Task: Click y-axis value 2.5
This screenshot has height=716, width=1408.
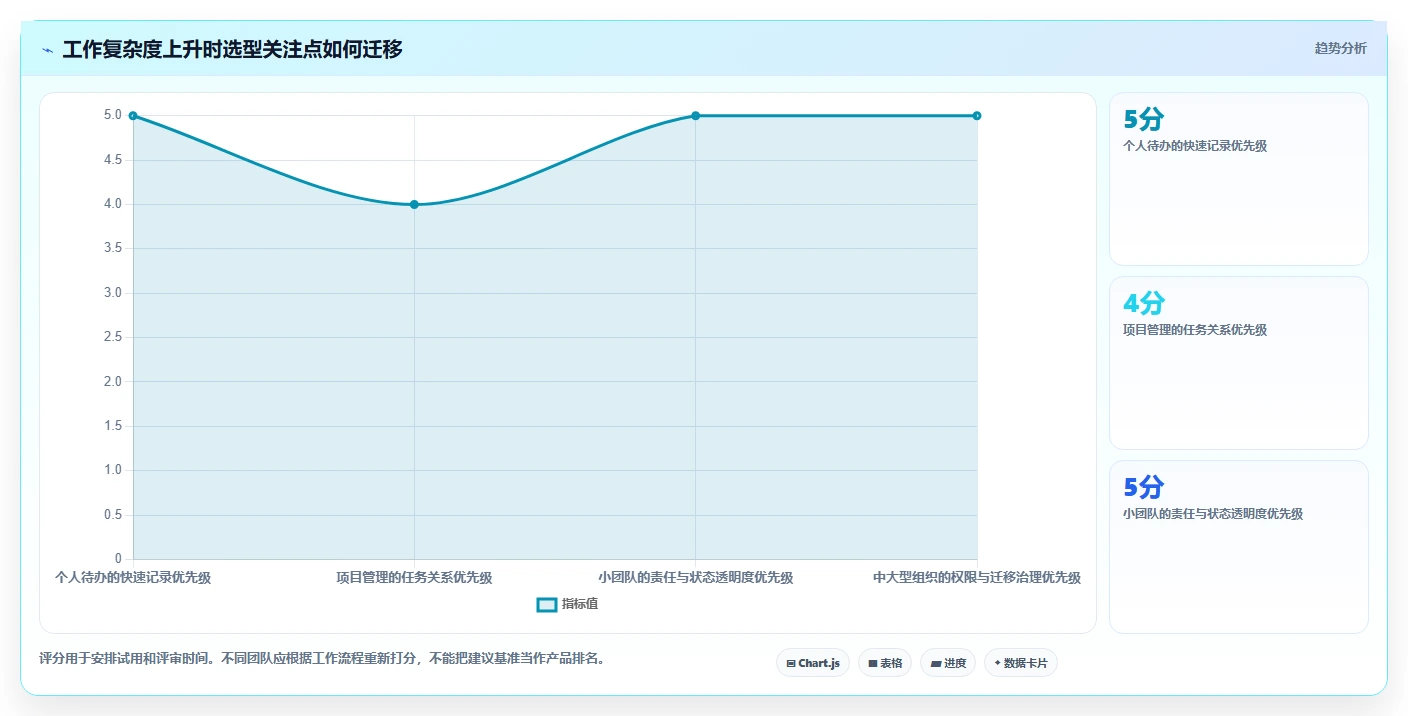Action: click(x=112, y=337)
